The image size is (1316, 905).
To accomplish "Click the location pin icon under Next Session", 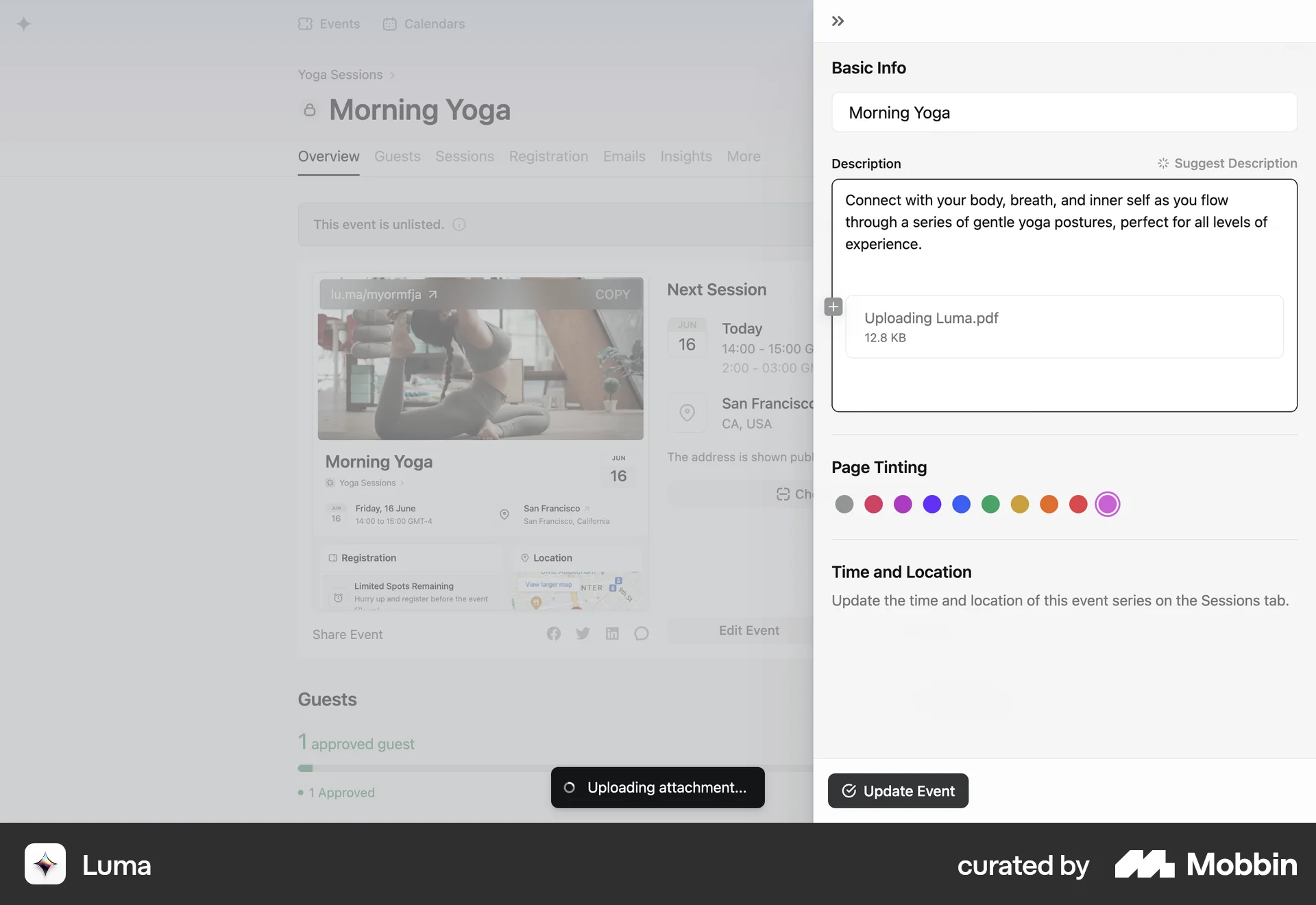I will [687, 412].
